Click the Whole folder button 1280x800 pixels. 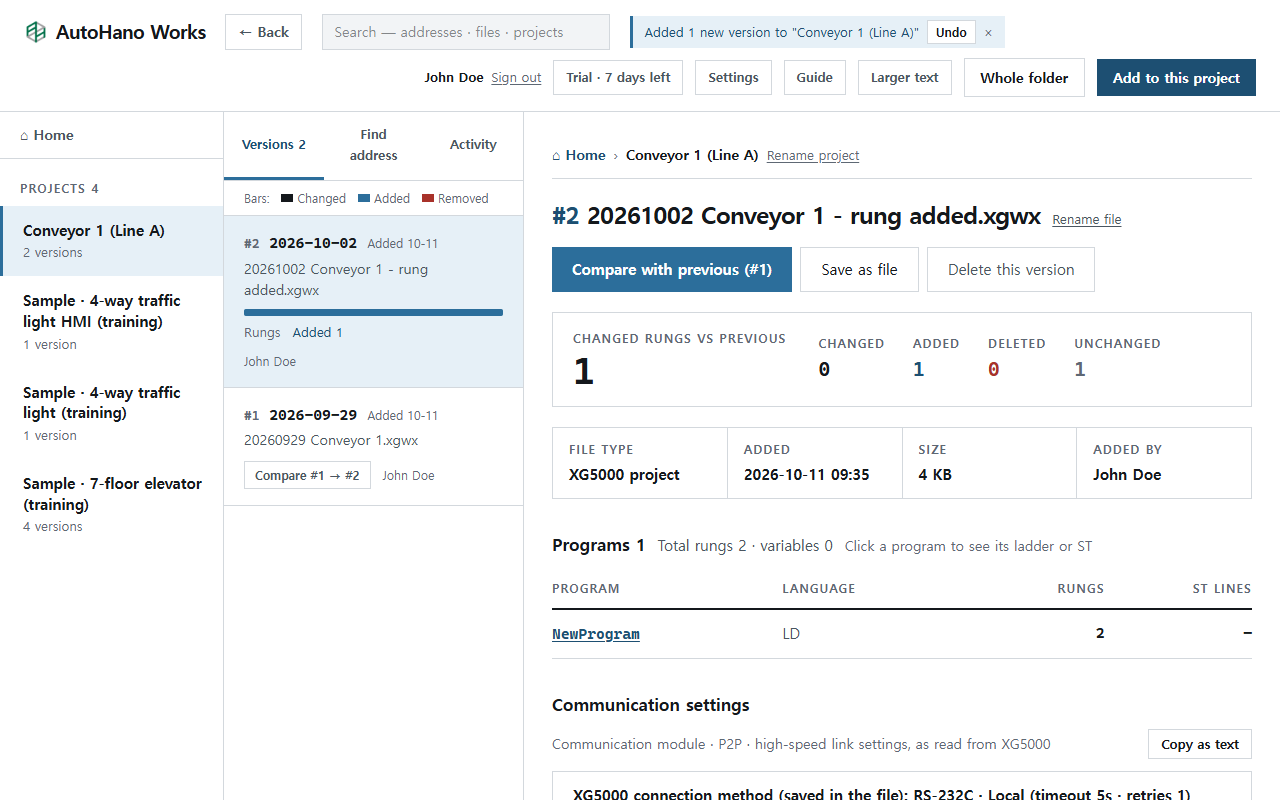pyautogui.click(x=1024, y=78)
